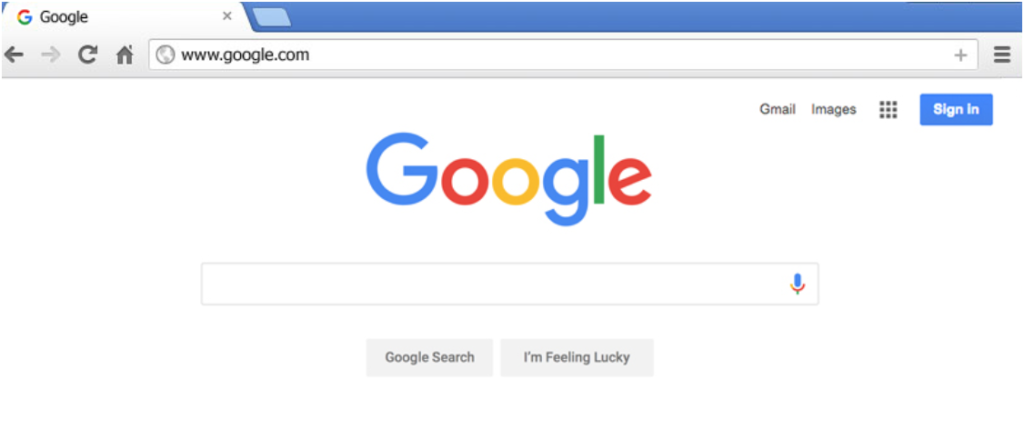Click the Google Search button

430,357
